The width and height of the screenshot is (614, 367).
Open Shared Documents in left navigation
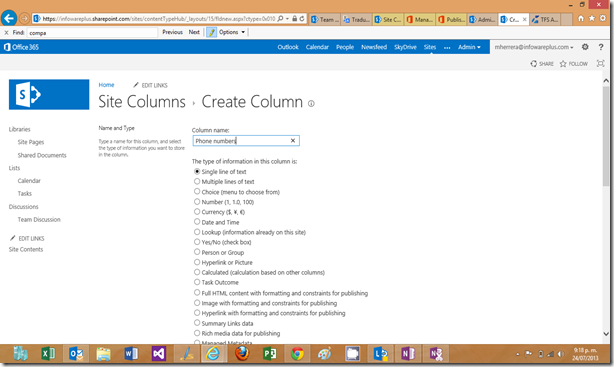(42, 155)
